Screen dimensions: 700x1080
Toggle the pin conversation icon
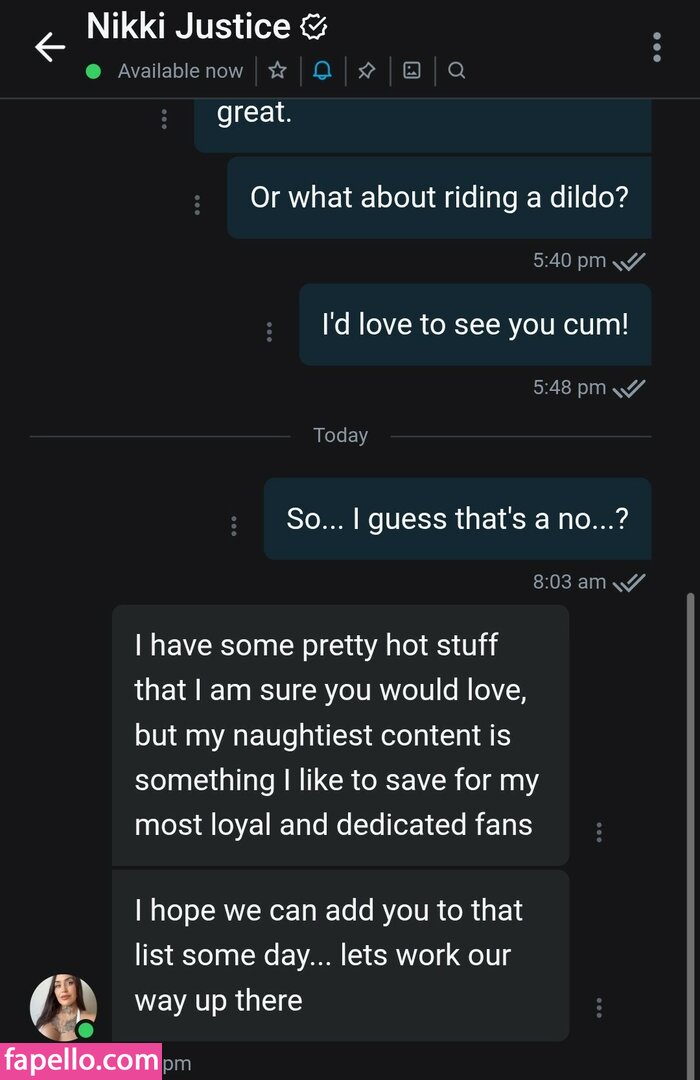(x=367, y=71)
